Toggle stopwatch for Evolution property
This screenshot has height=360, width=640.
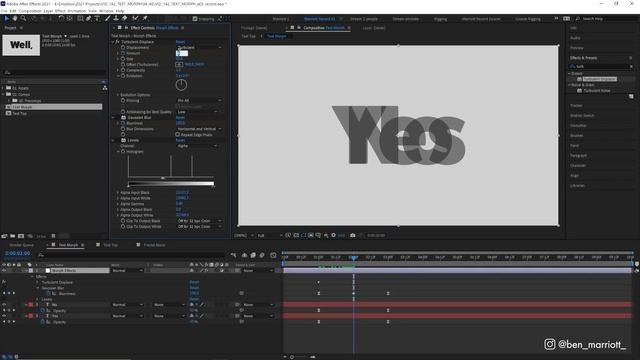point(123,76)
